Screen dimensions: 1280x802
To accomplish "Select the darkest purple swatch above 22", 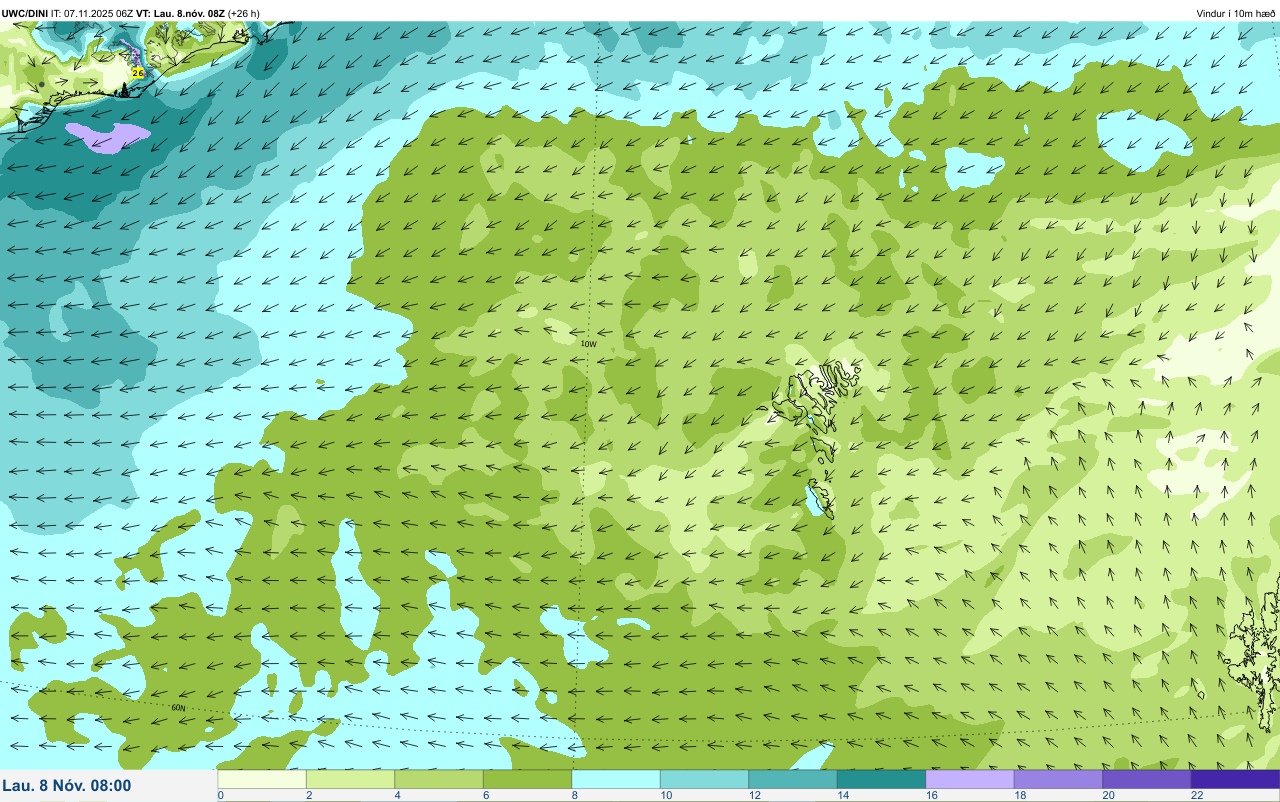I will click(x=1235, y=779).
